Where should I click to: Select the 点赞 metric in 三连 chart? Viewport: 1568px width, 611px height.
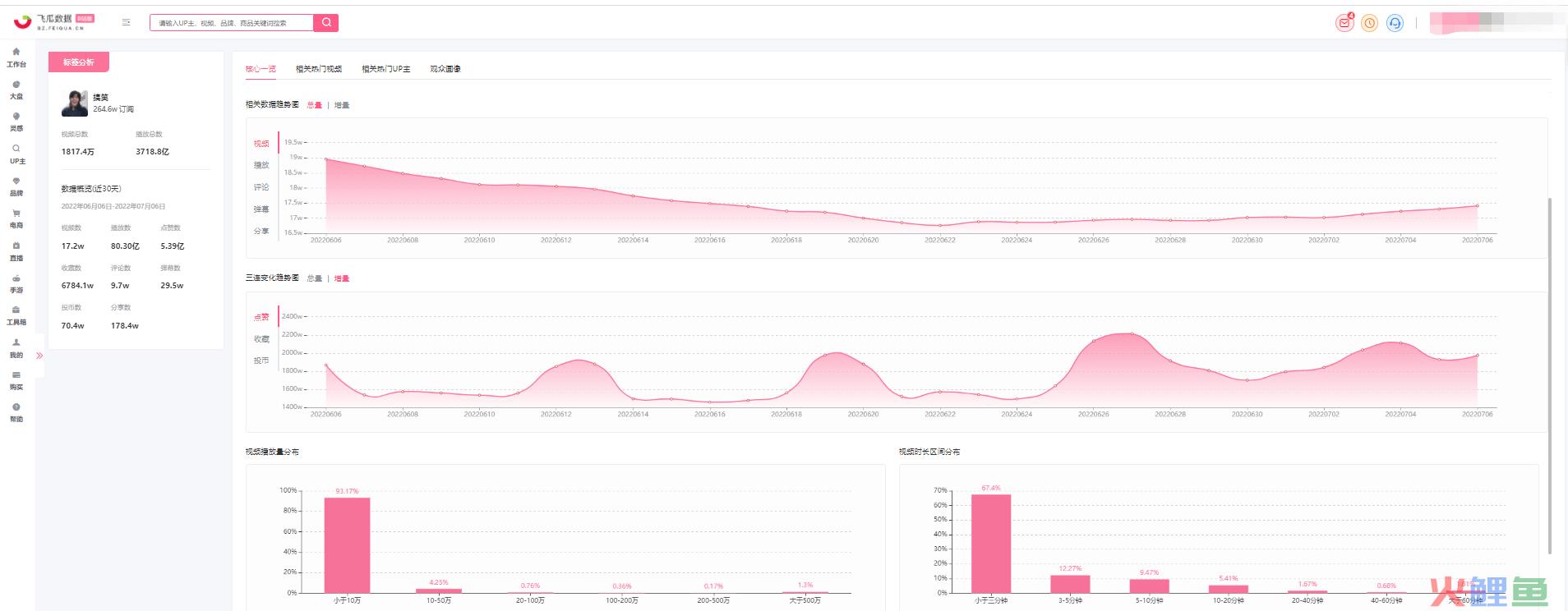tap(261, 317)
